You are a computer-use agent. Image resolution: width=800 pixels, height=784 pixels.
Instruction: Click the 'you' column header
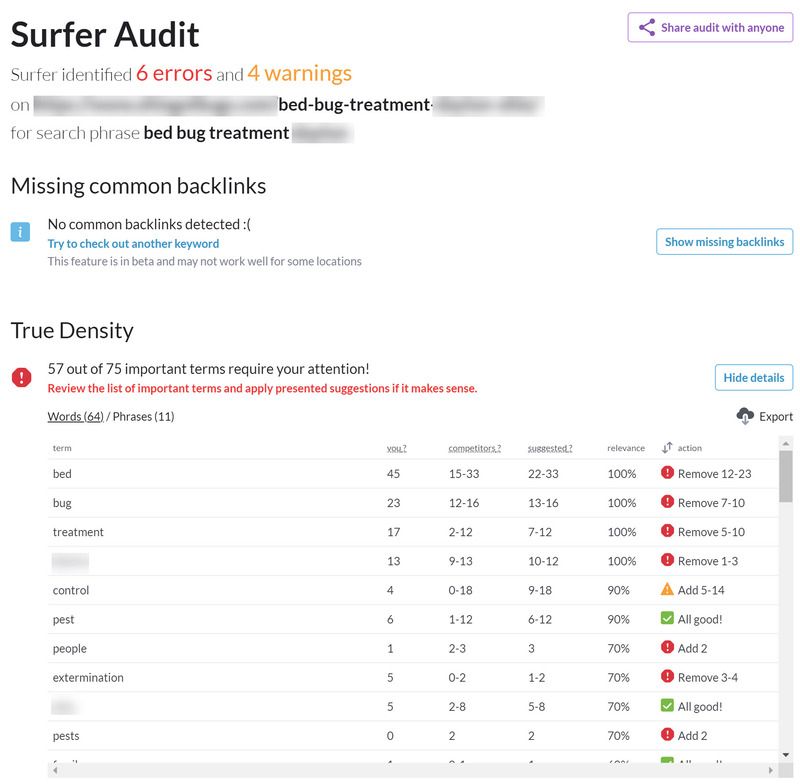pyautogui.click(x=396, y=448)
